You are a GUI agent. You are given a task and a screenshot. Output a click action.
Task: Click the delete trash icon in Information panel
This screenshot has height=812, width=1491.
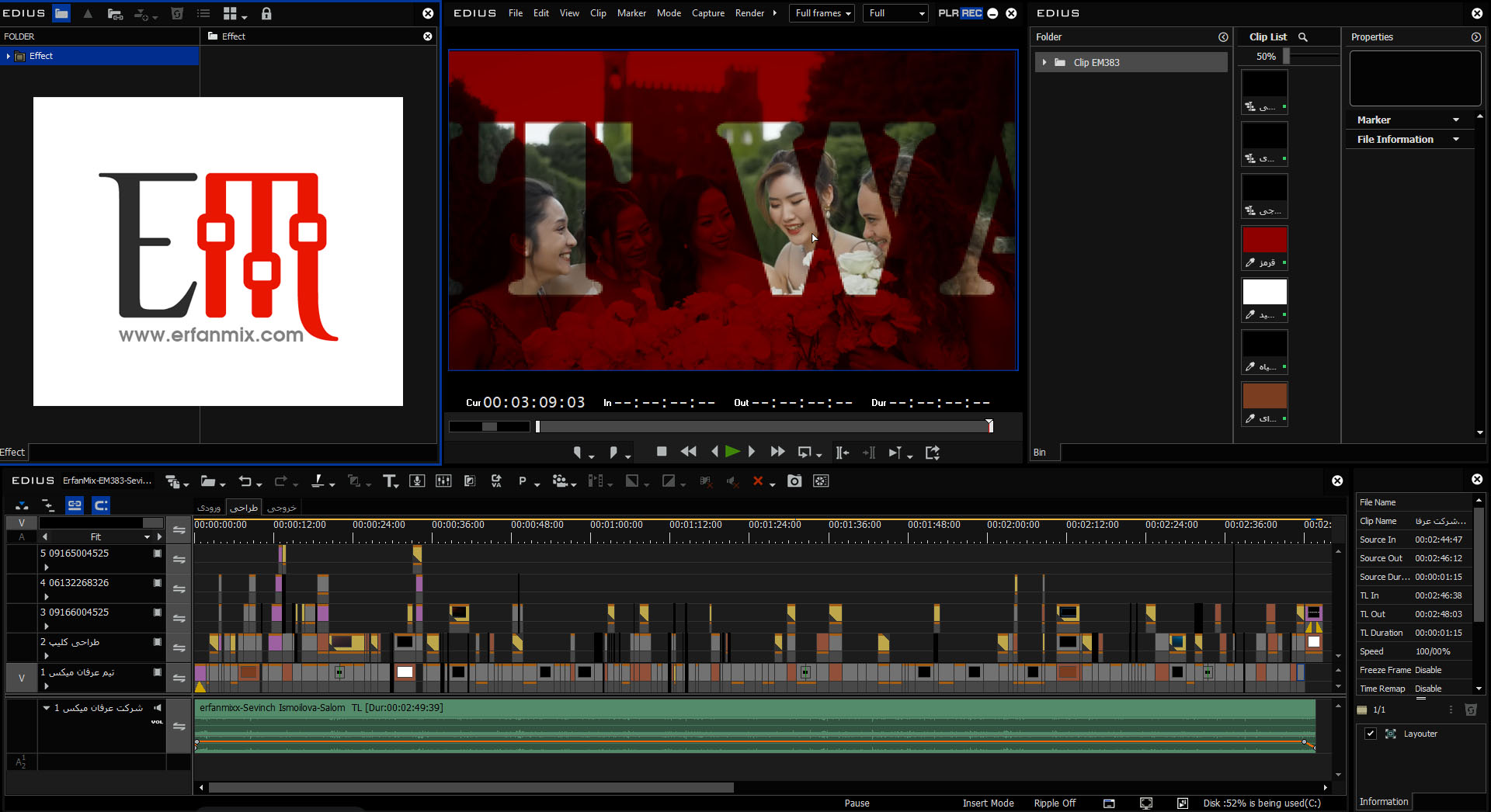point(1470,710)
